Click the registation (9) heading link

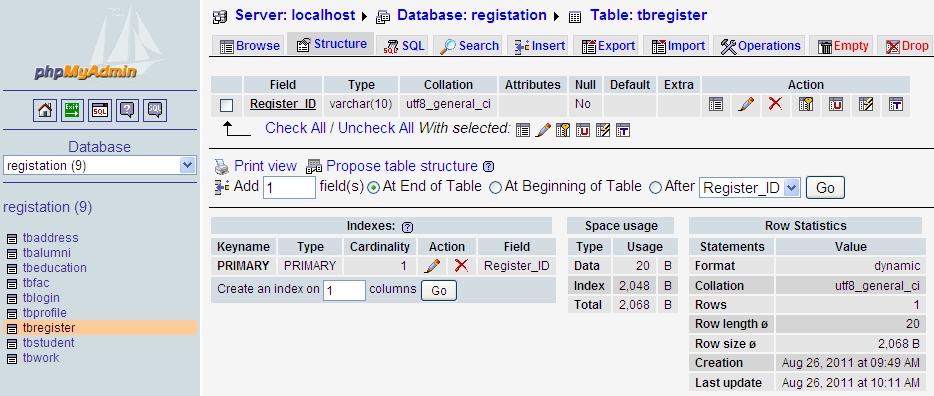pos(48,207)
